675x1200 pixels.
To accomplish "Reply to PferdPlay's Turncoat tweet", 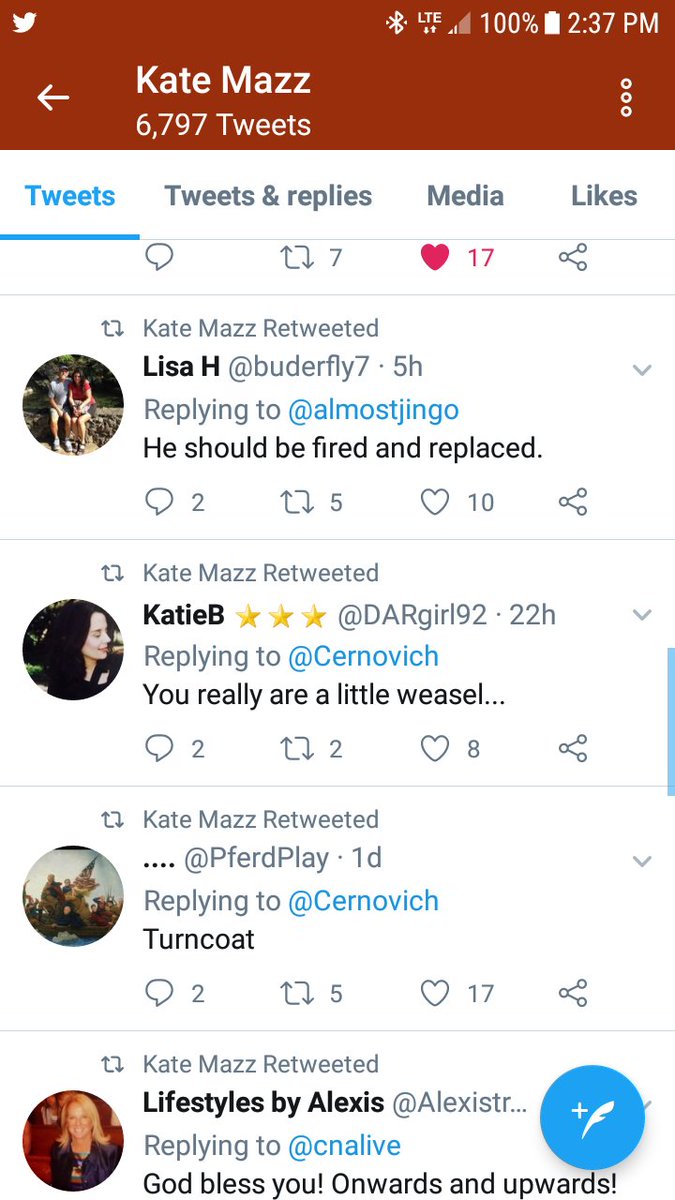I will pos(160,993).
